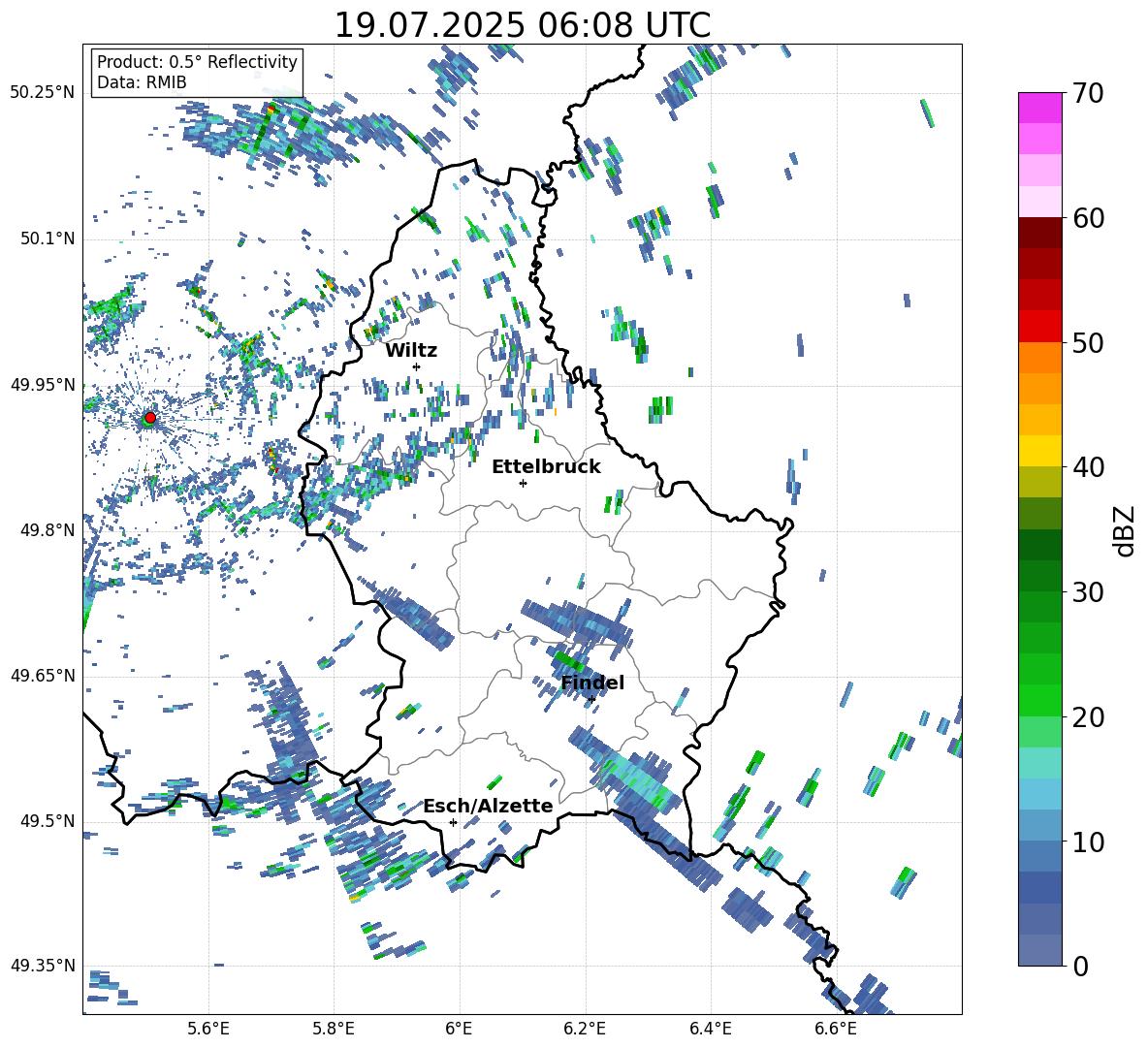The width and height of the screenshot is (1148, 1048).
Task: Click the 49.5°N latitude label
Action: 47,821
